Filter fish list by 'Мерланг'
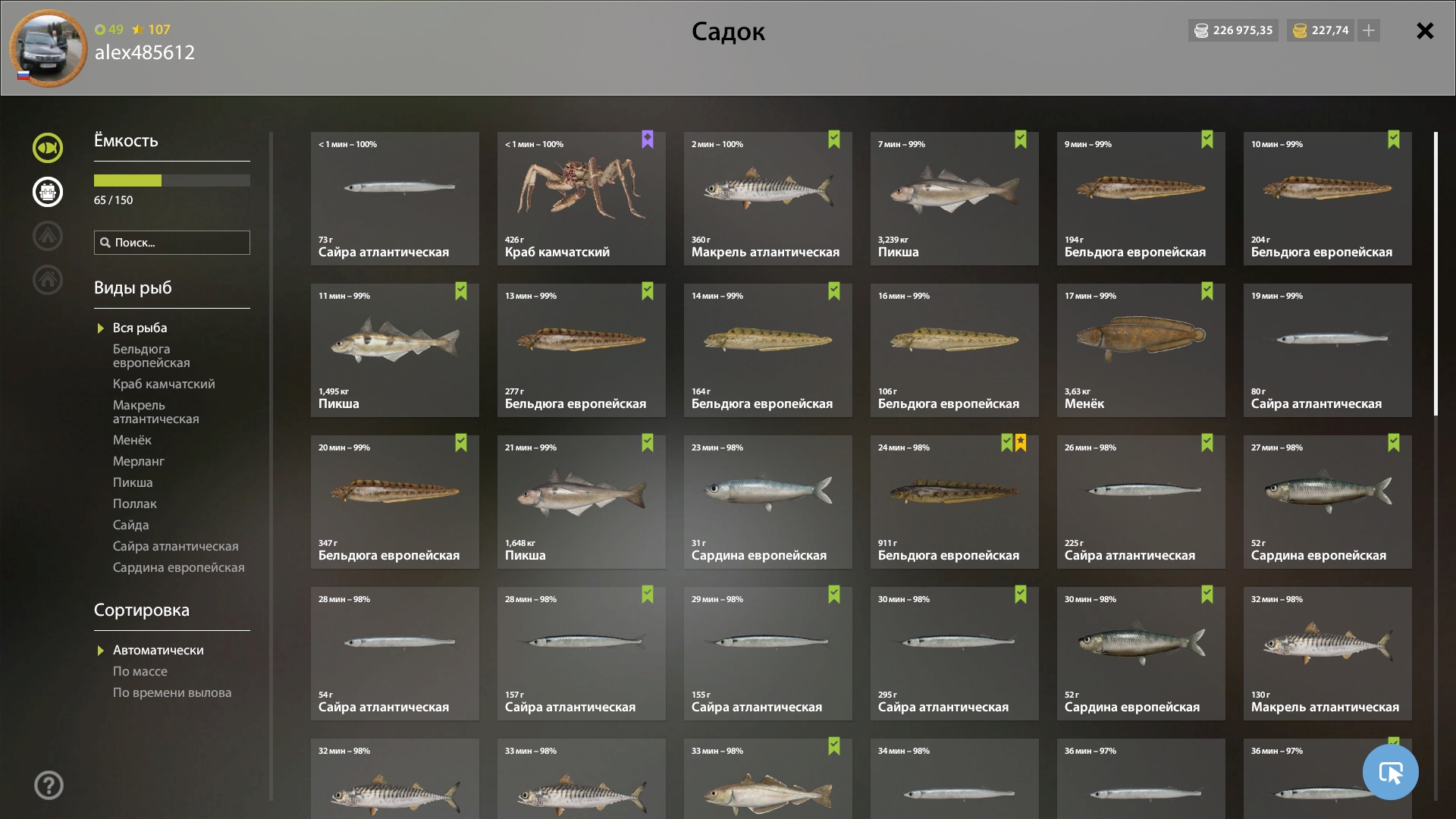This screenshot has height=819, width=1456. click(139, 461)
